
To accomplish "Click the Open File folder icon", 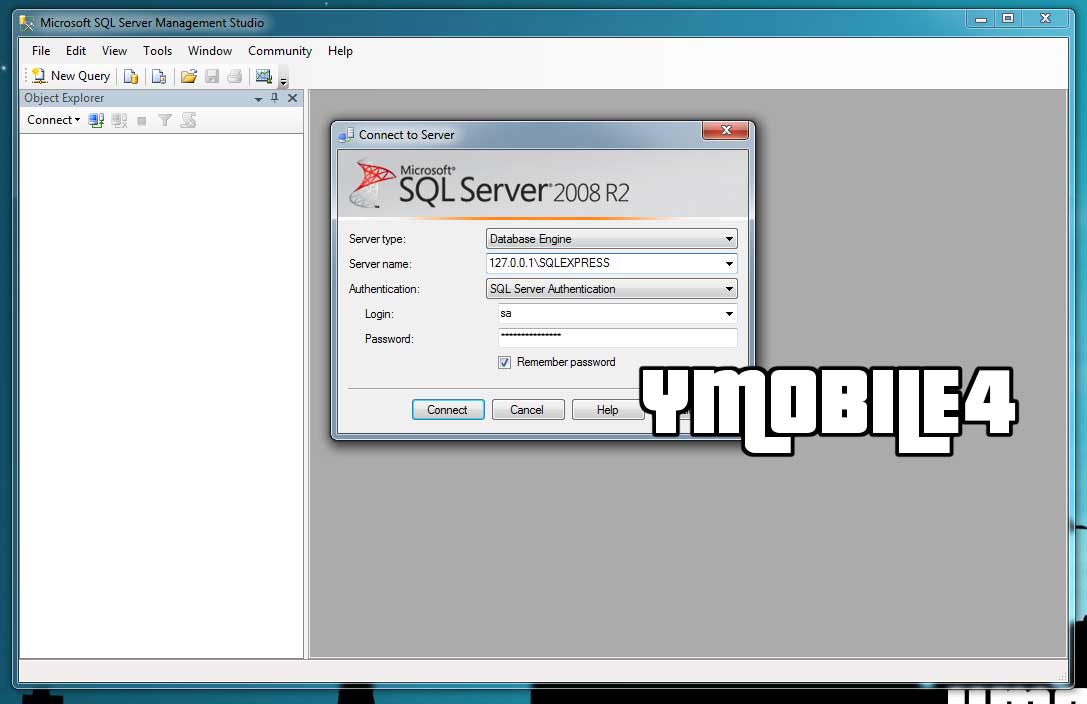I will (x=189, y=76).
